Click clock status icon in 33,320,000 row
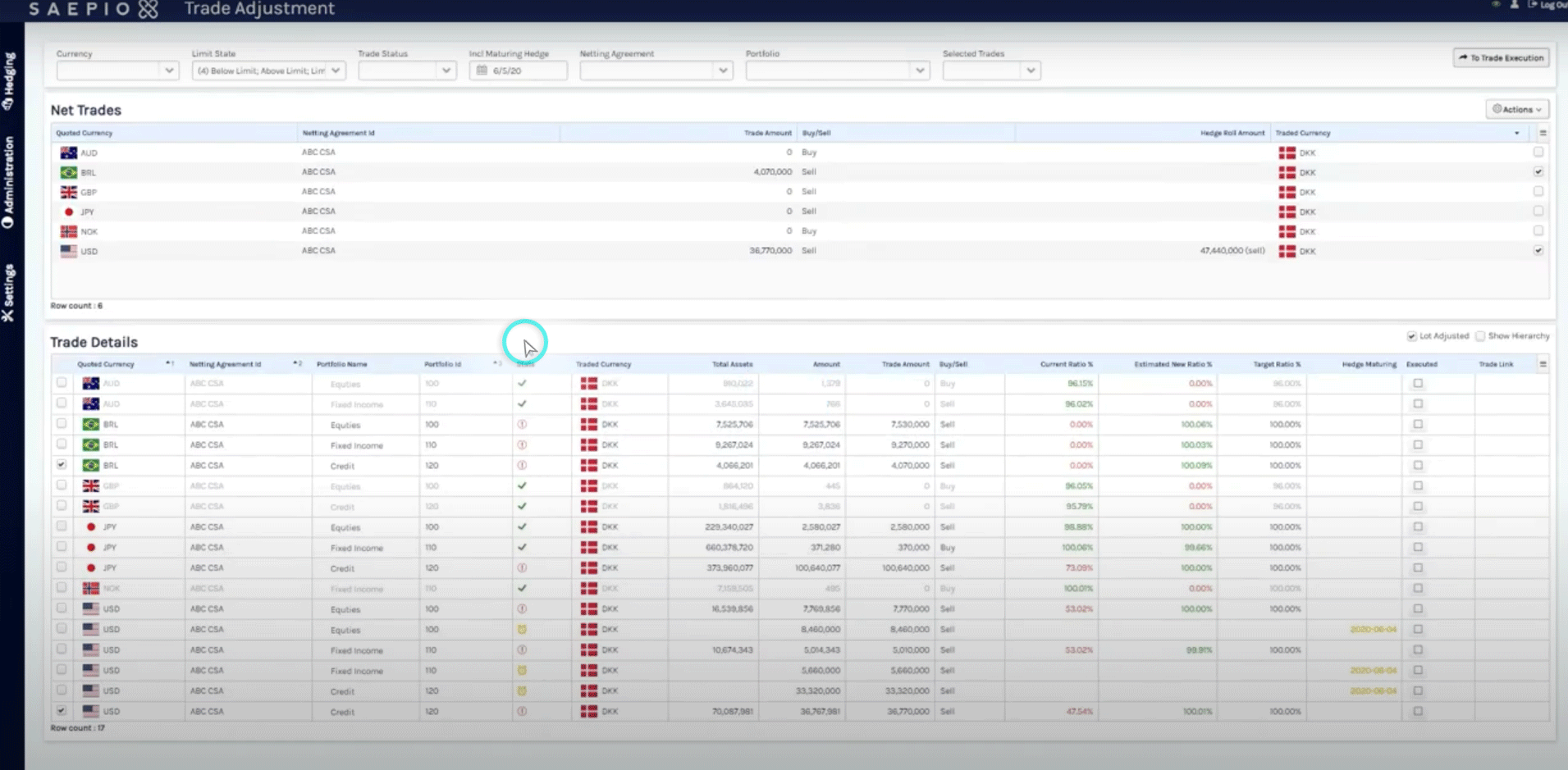Image resolution: width=1568 pixels, height=770 pixels. pos(522,690)
